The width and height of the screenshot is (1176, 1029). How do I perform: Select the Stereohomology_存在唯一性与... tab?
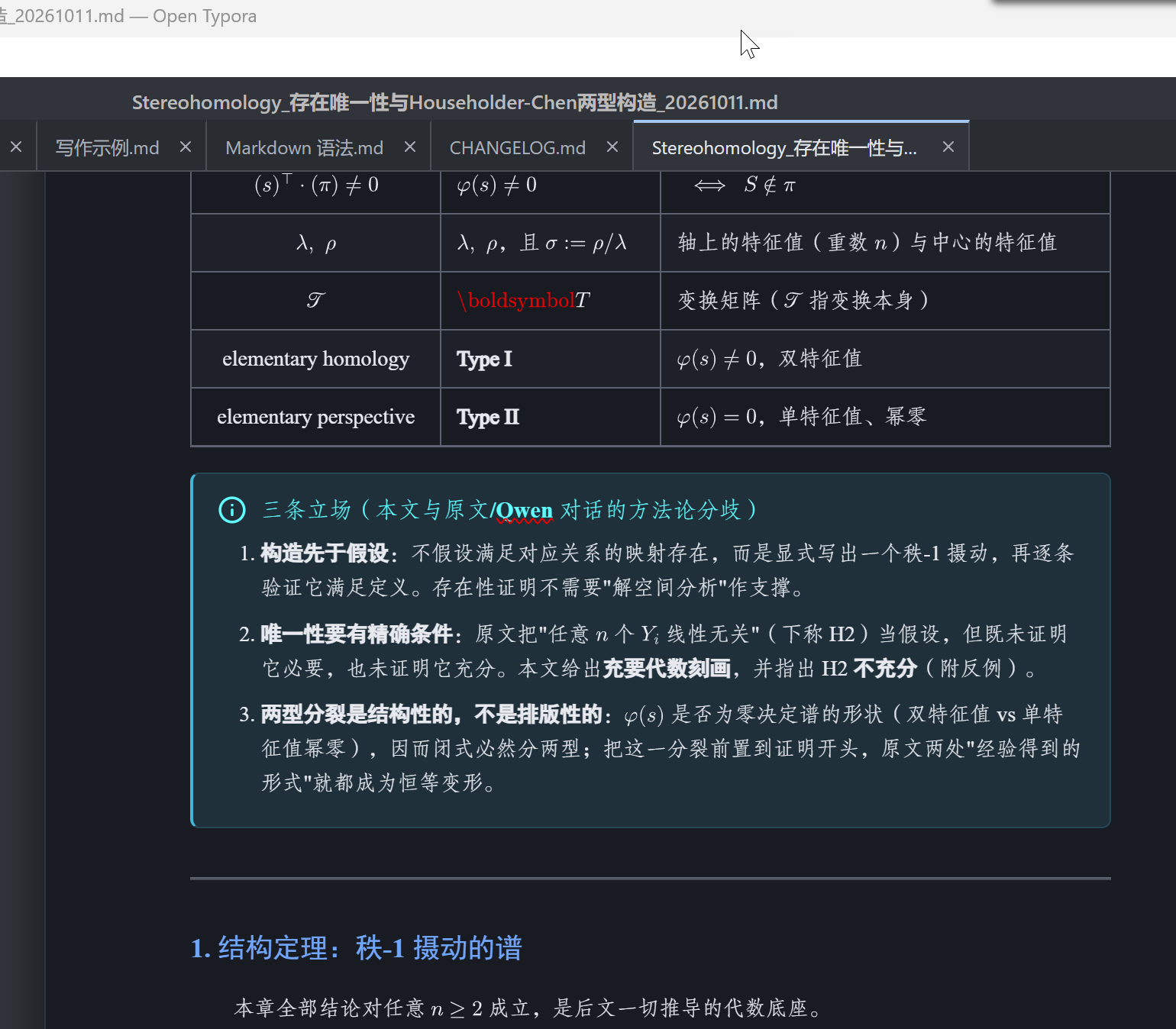tap(783, 147)
